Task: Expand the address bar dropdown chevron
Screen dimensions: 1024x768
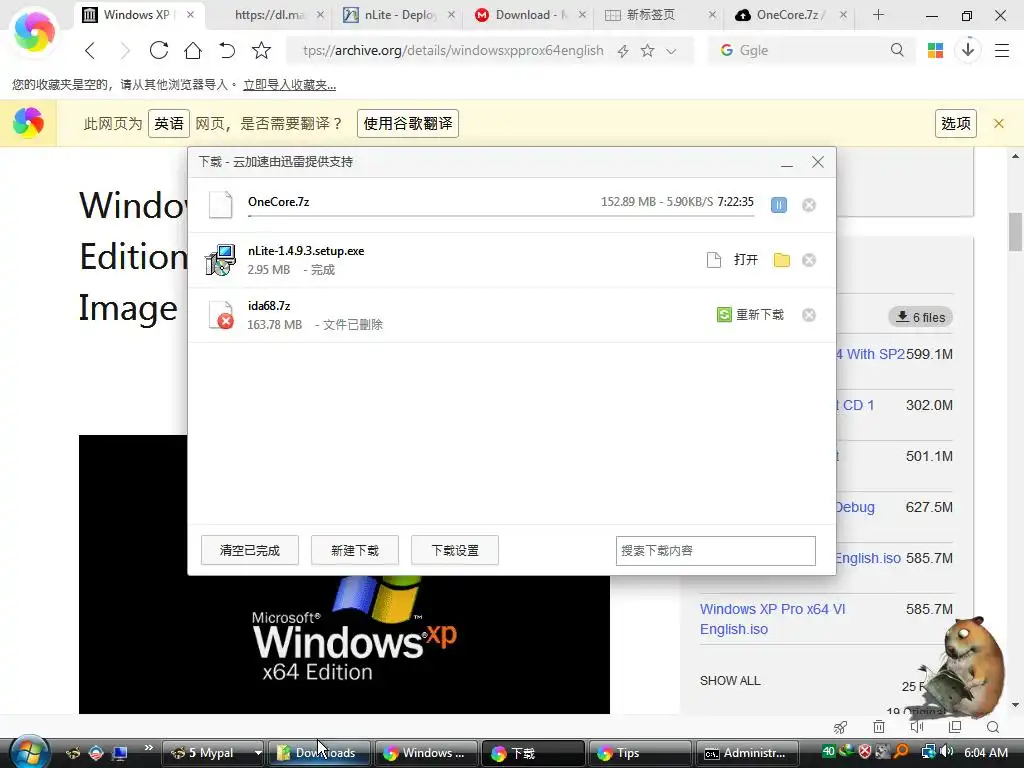Action: pos(671,51)
